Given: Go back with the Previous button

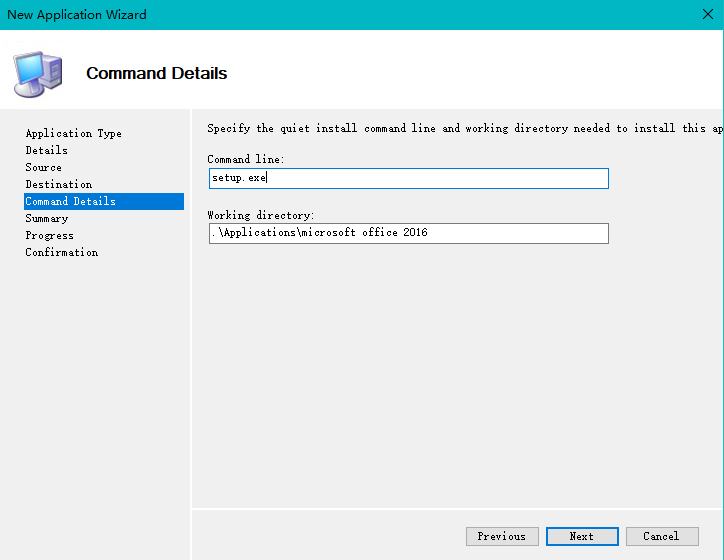Looking at the screenshot, I should [502, 536].
